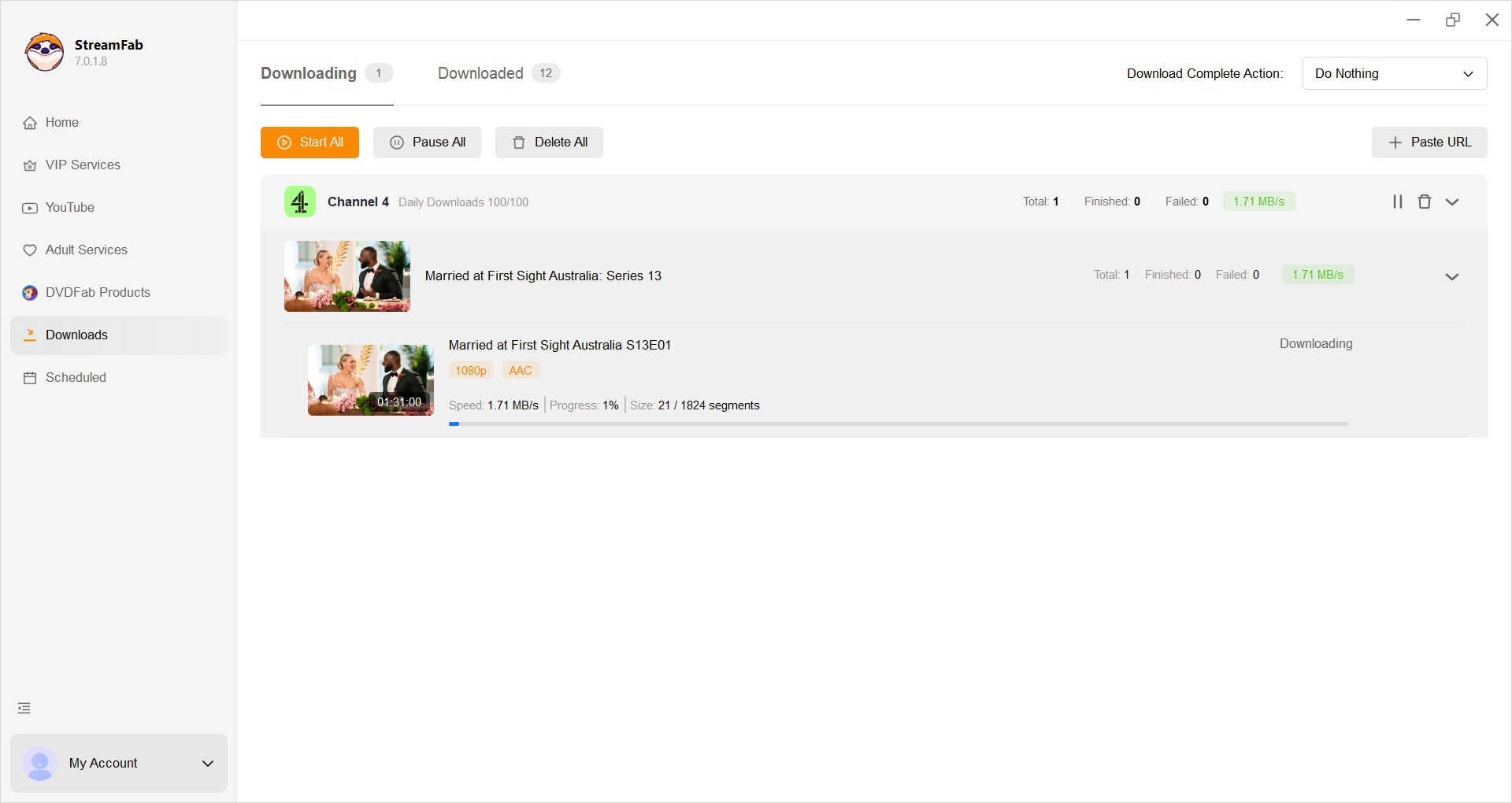Open the YouTube section
Screen dimensions: 1512x803
[69, 208]
